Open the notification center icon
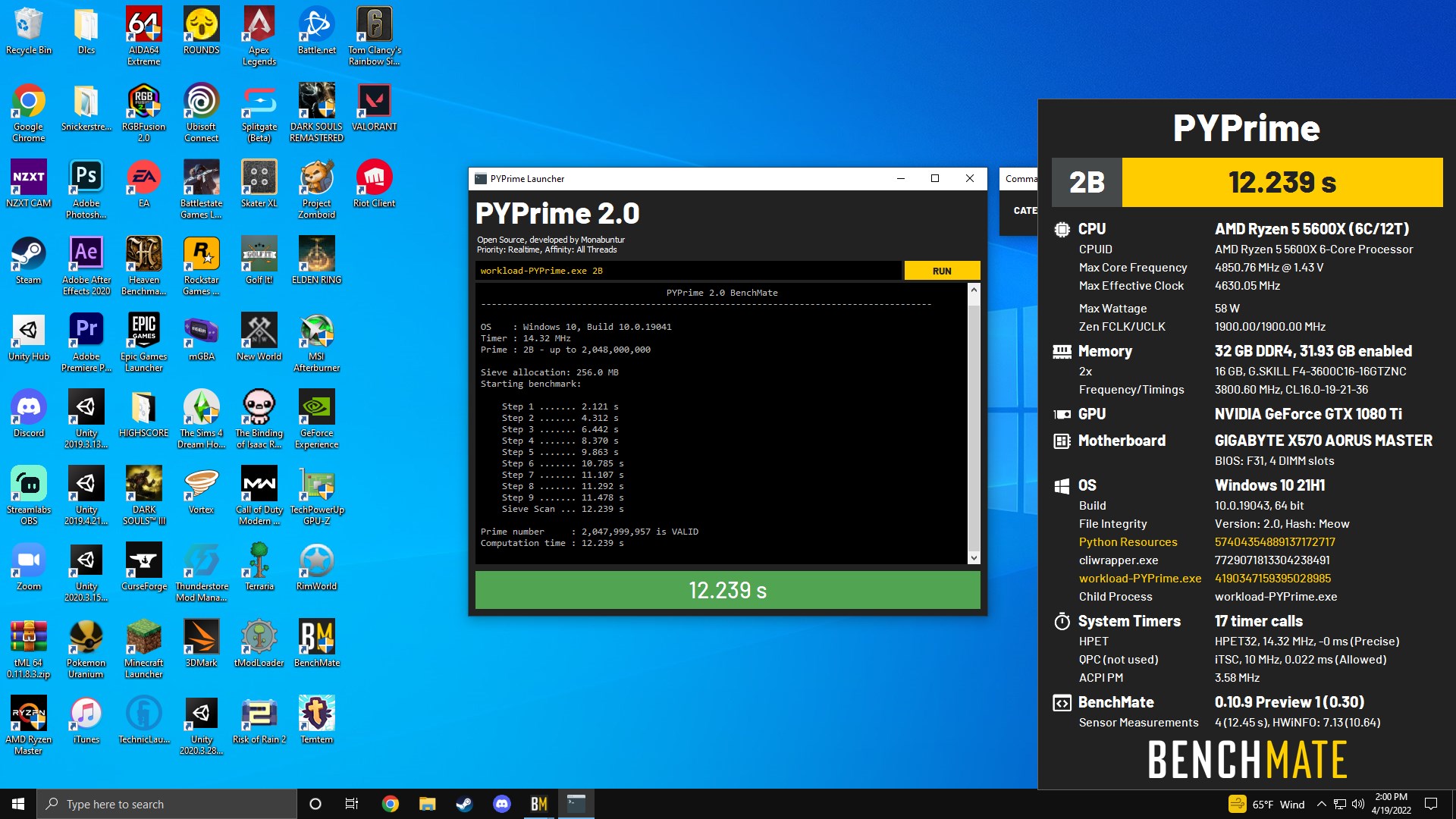This screenshot has height=819, width=1456. click(x=1431, y=804)
